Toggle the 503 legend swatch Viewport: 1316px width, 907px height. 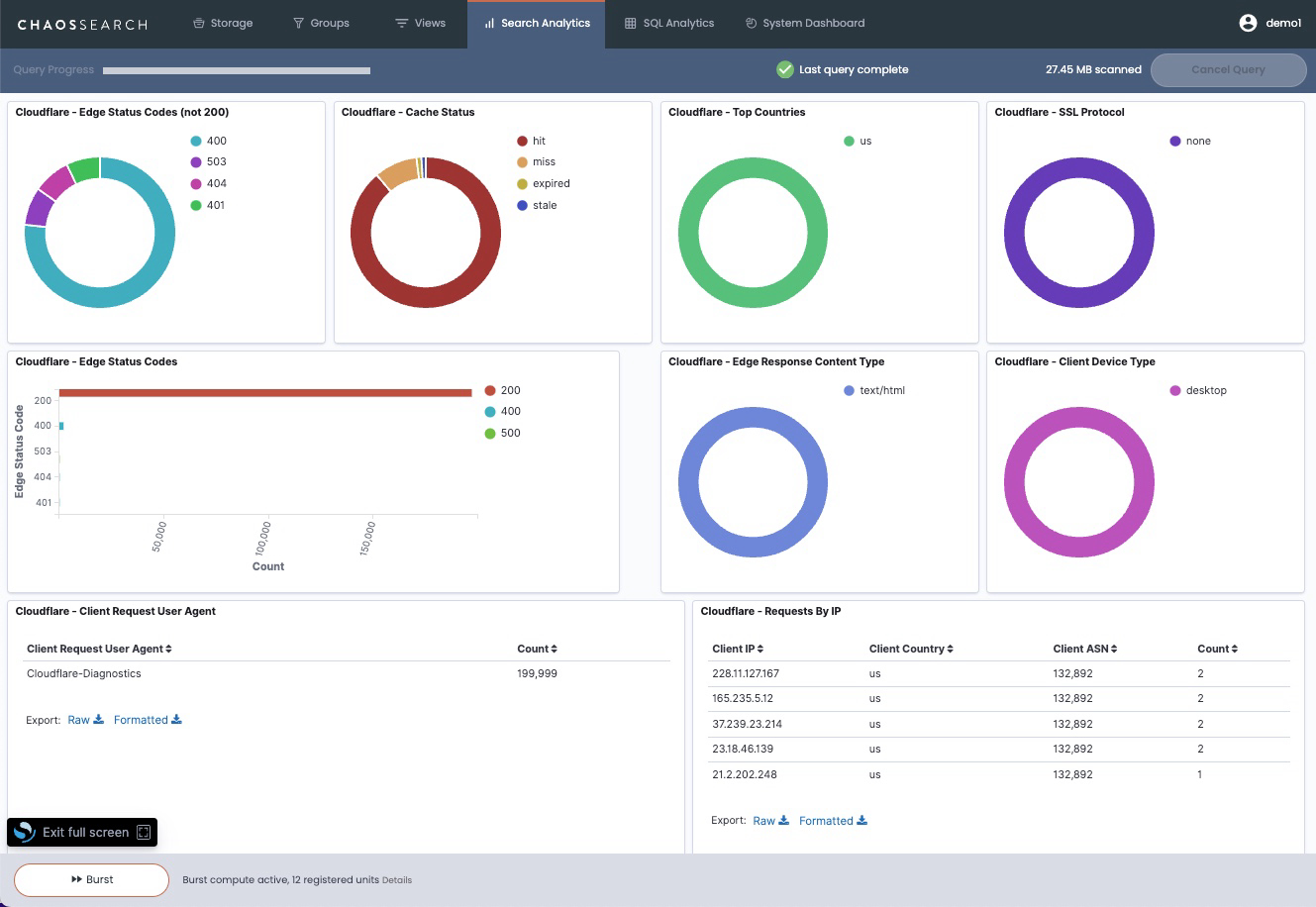[x=196, y=162]
